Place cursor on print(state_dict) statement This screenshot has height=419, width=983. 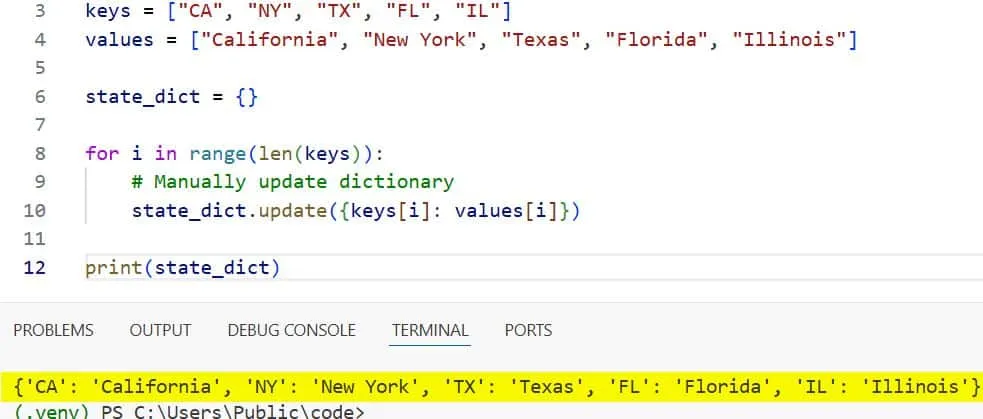182,268
